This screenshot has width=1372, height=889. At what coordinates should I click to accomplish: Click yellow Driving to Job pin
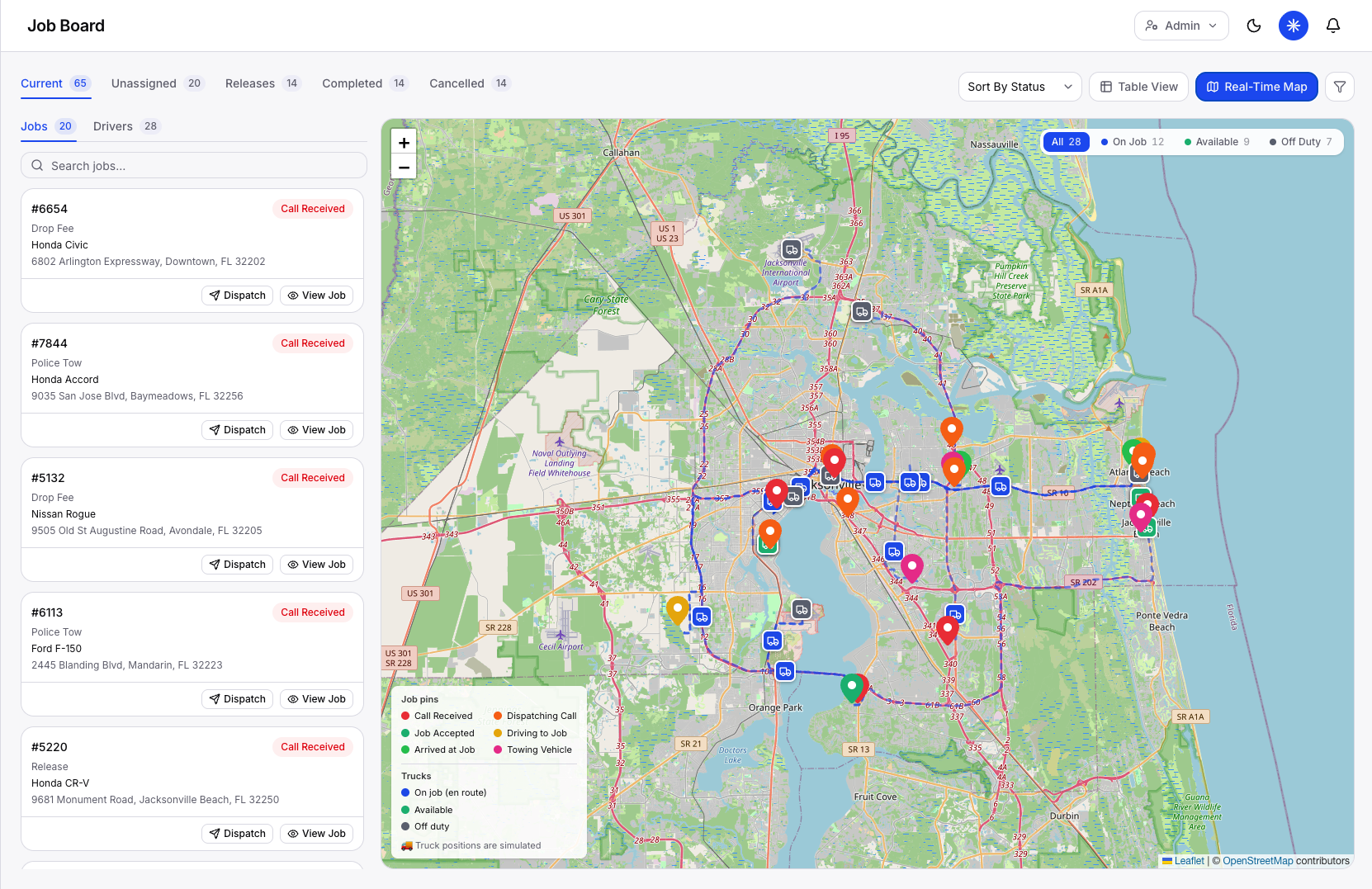(678, 610)
